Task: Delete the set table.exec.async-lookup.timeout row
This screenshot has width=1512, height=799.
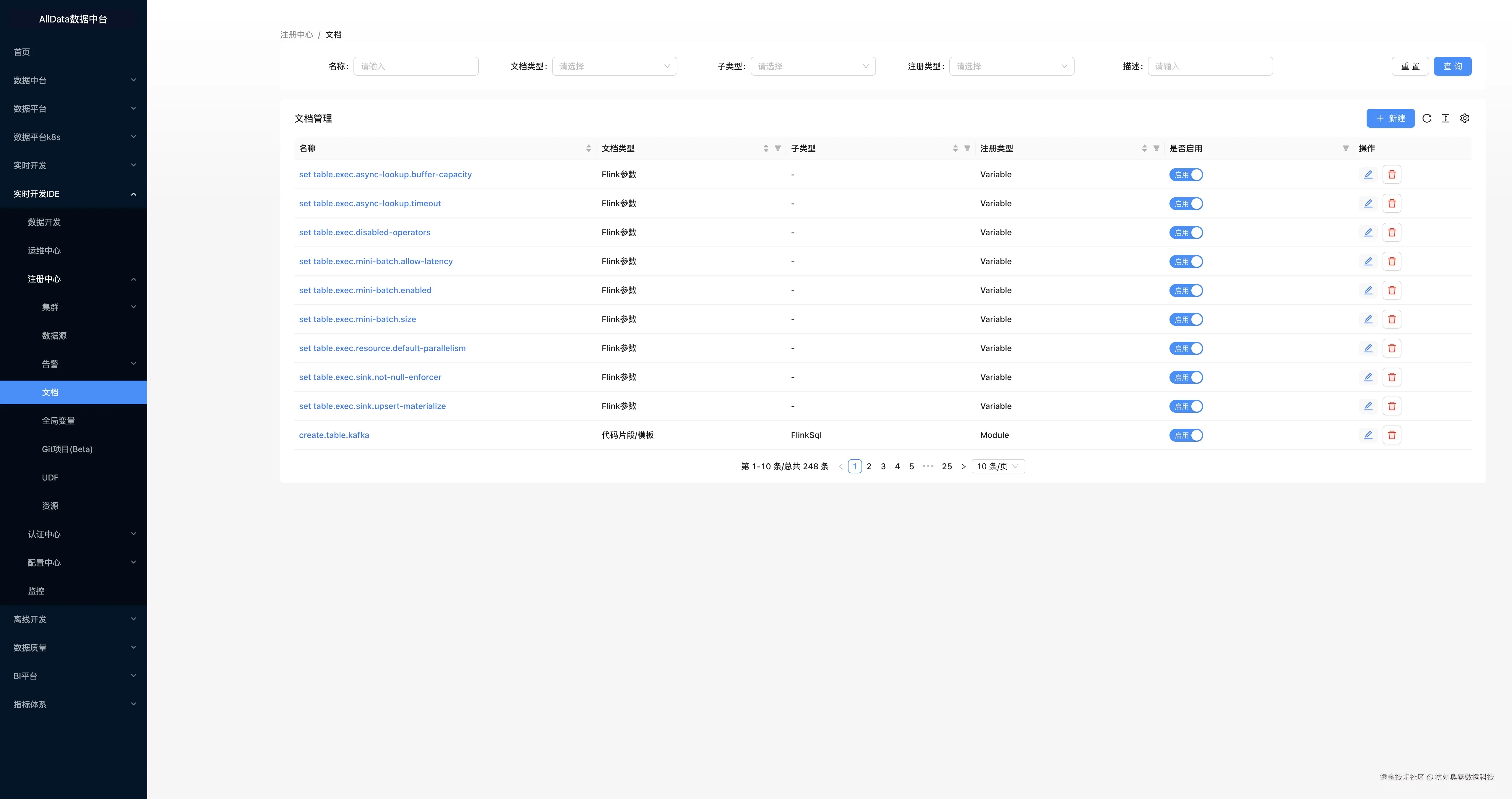Action: tap(1392, 204)
